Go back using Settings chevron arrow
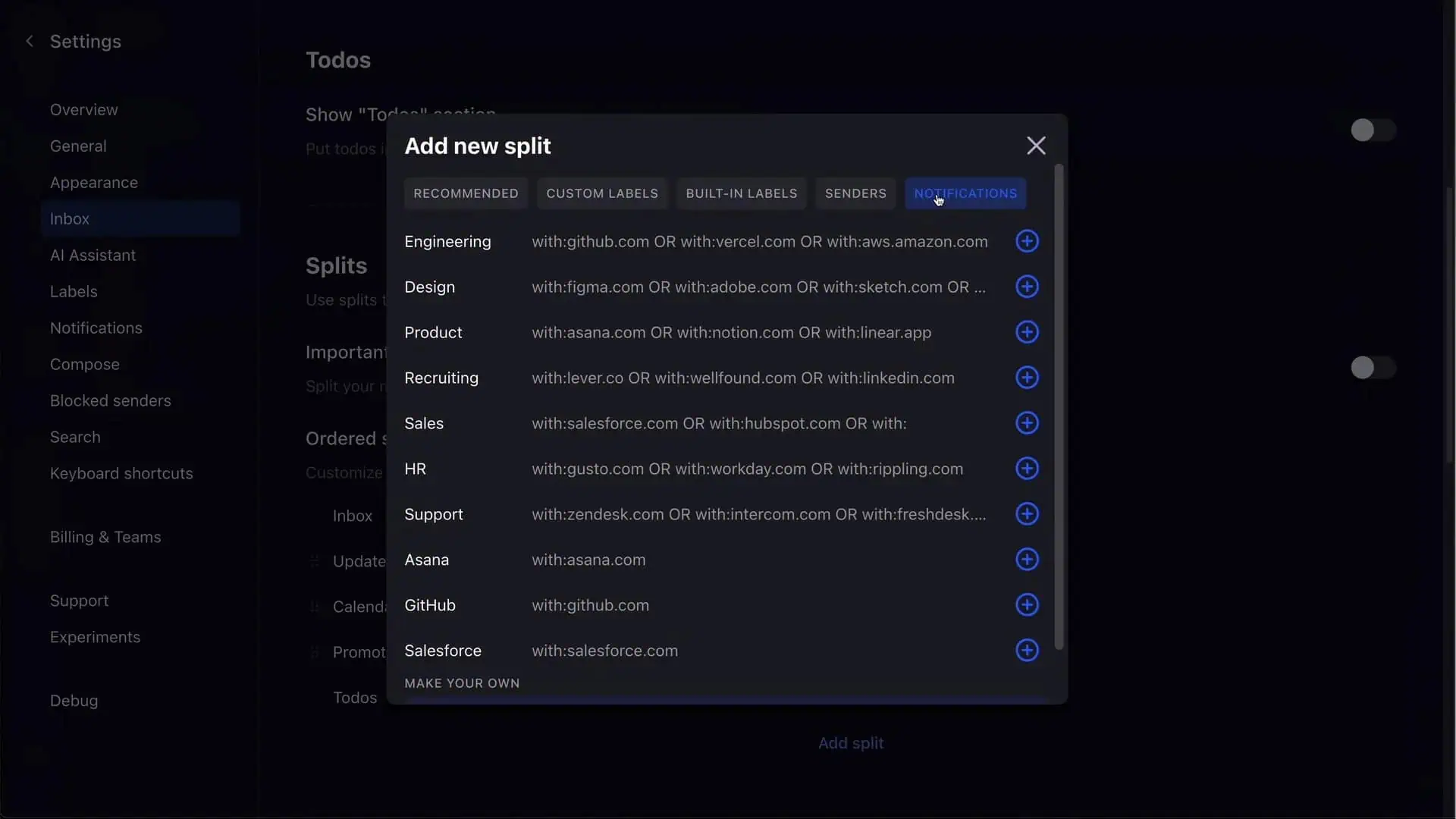The image size is (1456, 819). click(x=30, y=42)
